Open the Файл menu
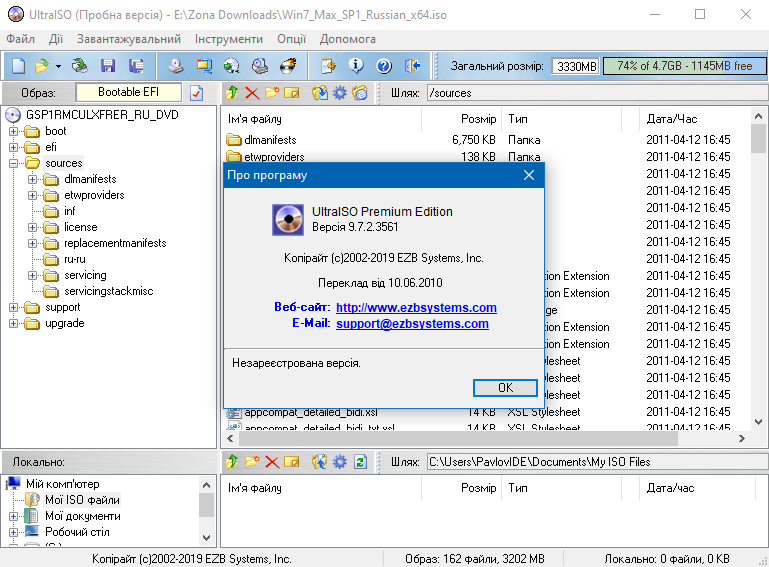 tap(20, 39)
